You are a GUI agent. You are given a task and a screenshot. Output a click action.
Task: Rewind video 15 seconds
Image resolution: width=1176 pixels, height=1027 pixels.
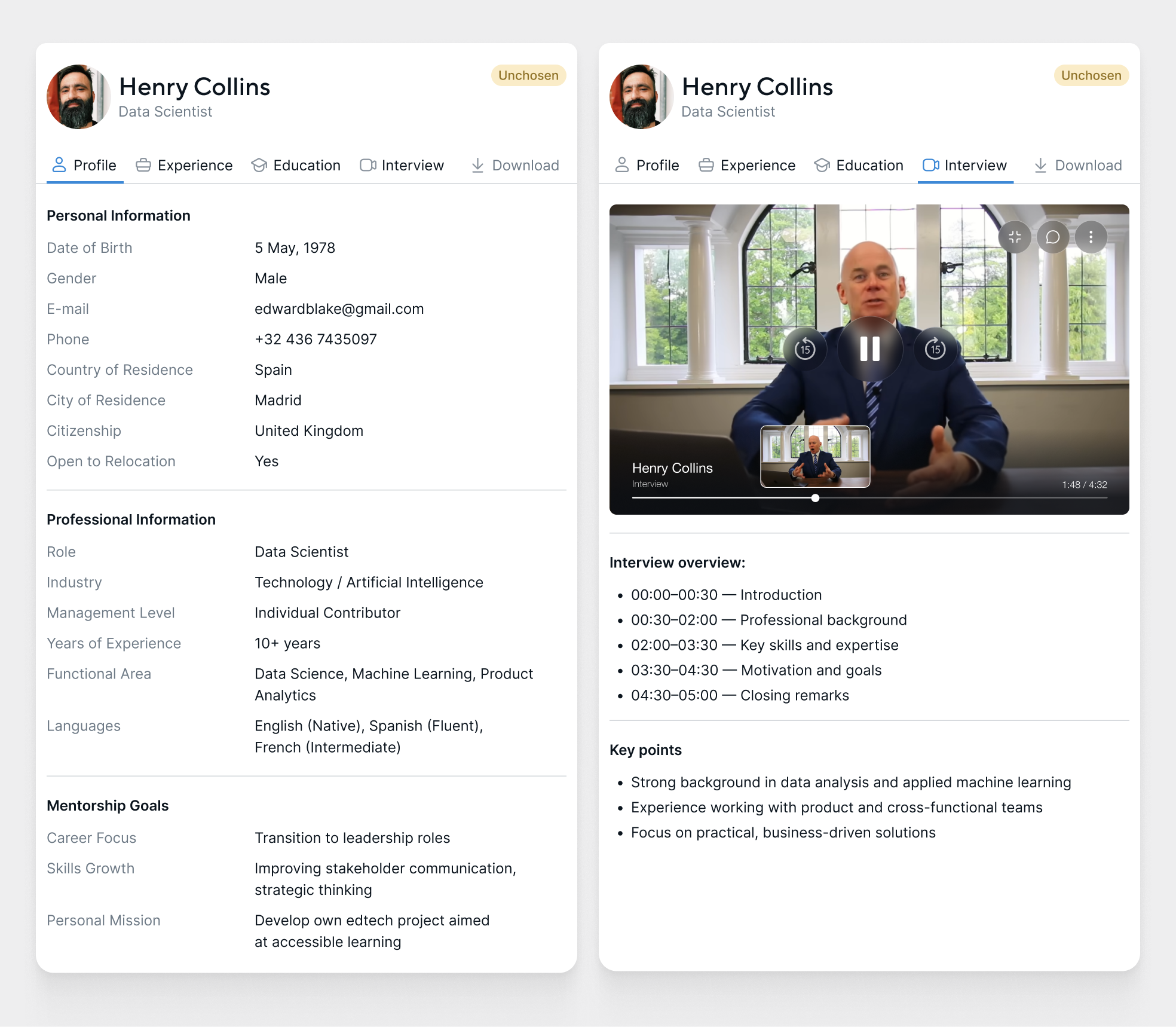pyautogui.click(x=805, y=349)
